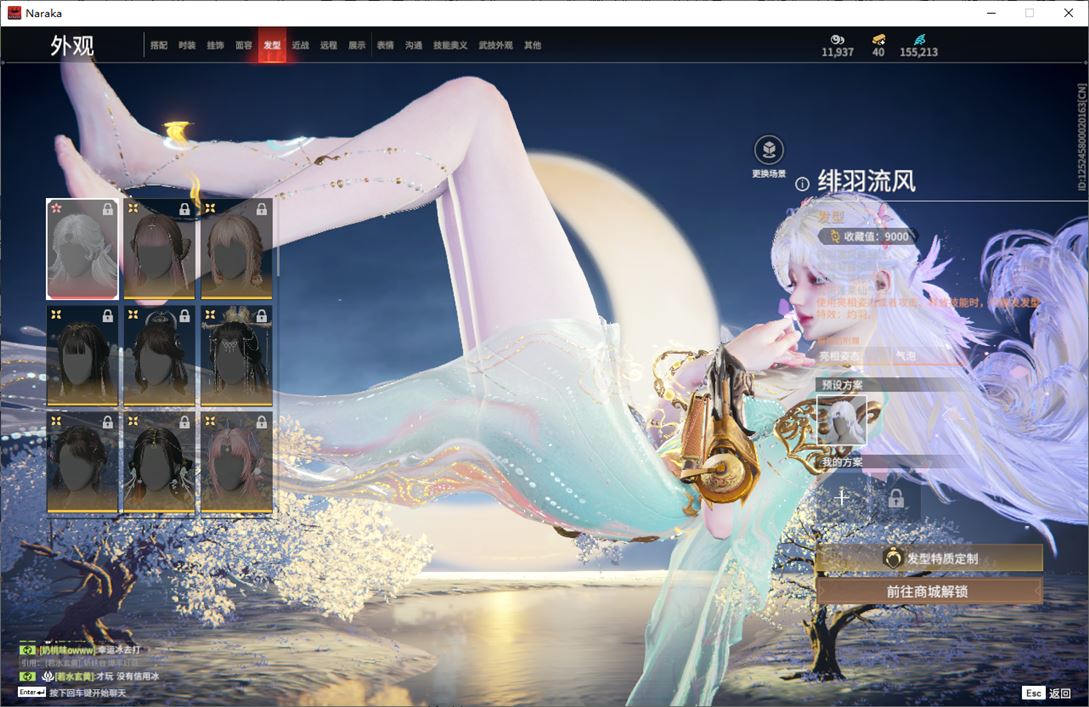The image size is (1089, 707).
Task: Click the Esc 返回 back button
Action: (x=1047, y=693)
